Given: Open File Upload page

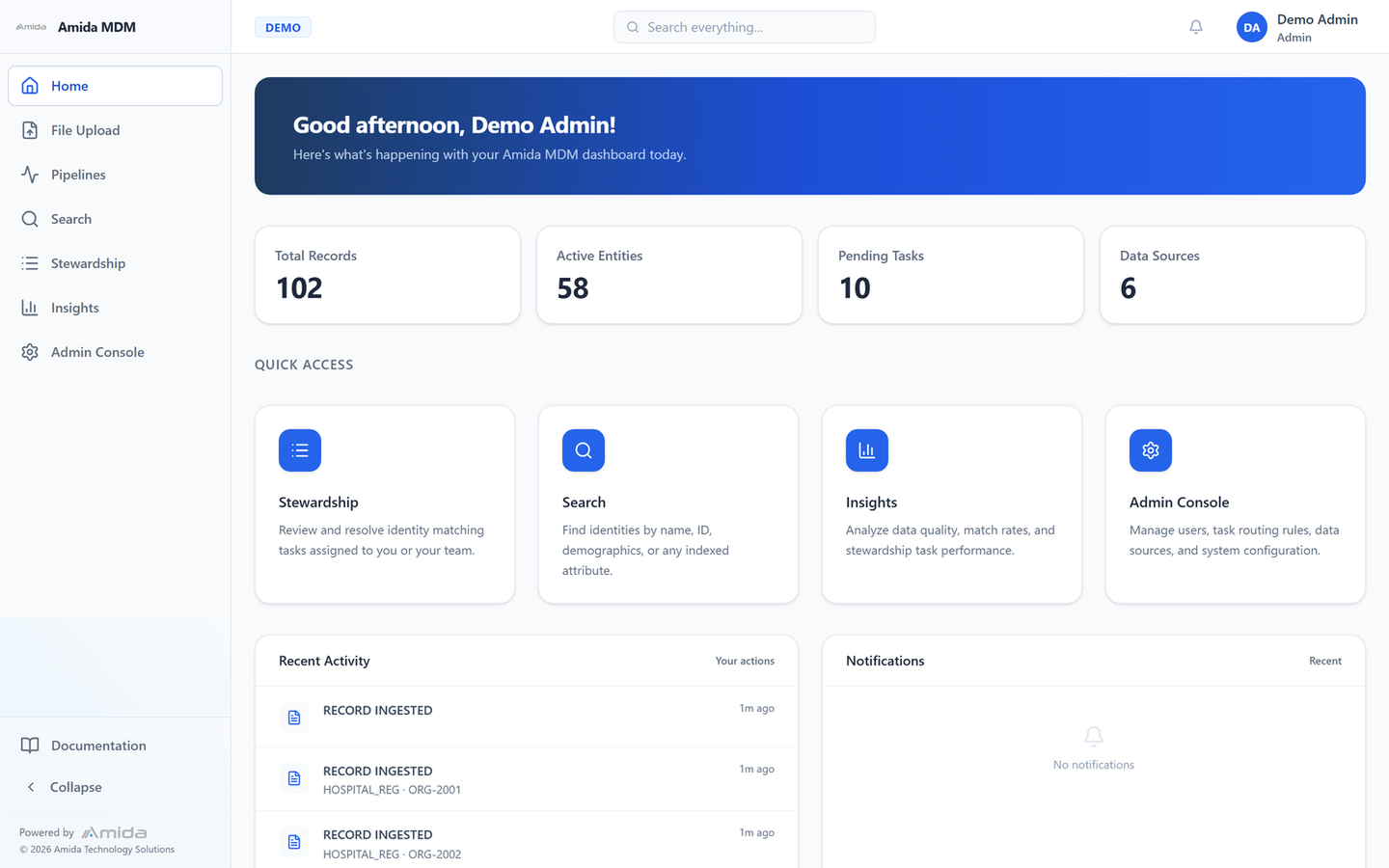Looking at the screenshot, I should point(115,130).
